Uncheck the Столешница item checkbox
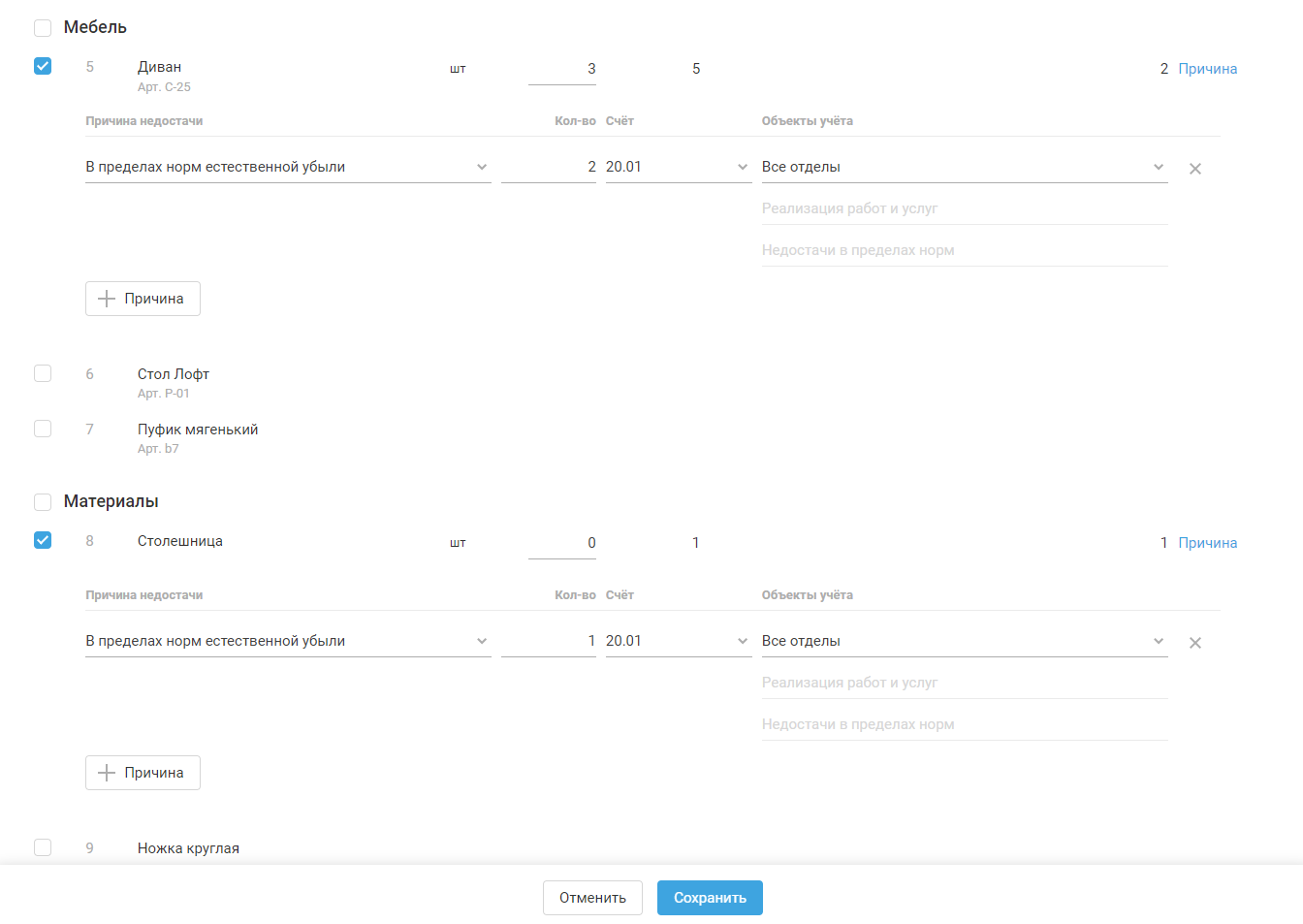The width and height of the screenshot is (1303, 924). [x=43, y=540]
